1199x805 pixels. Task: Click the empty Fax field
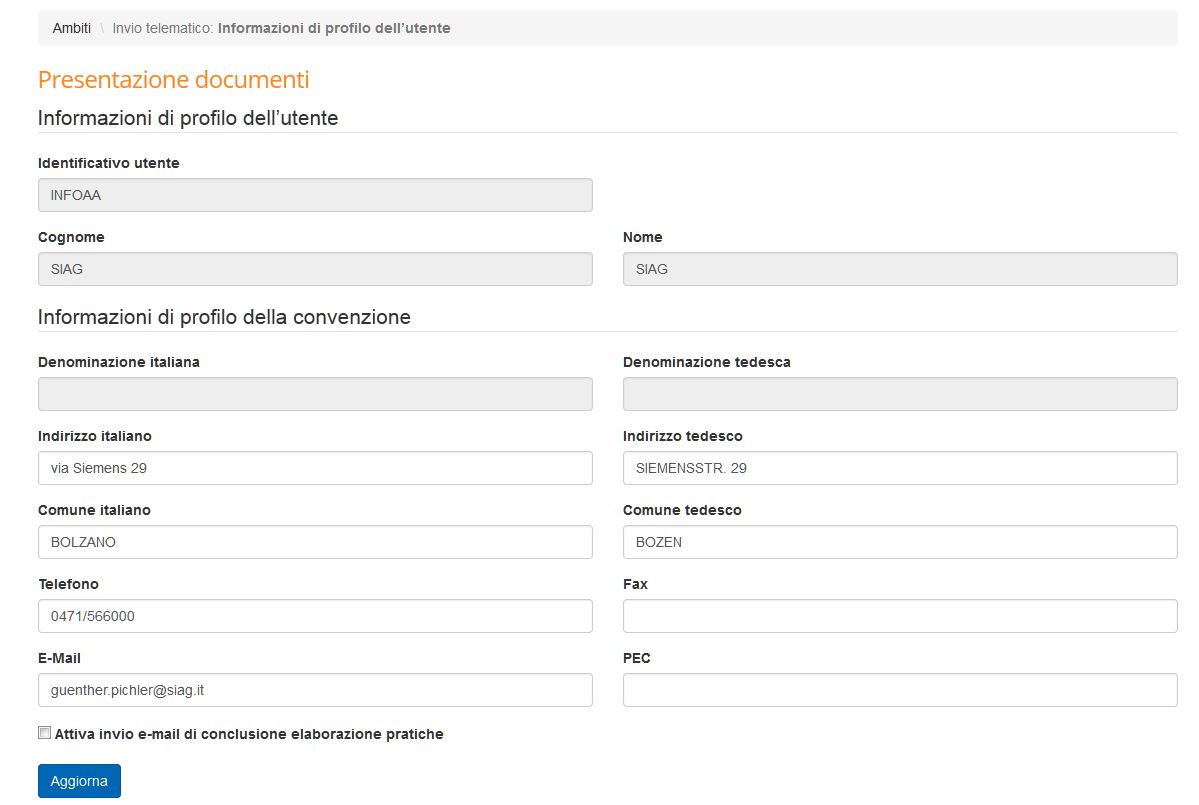click(899, 616)
